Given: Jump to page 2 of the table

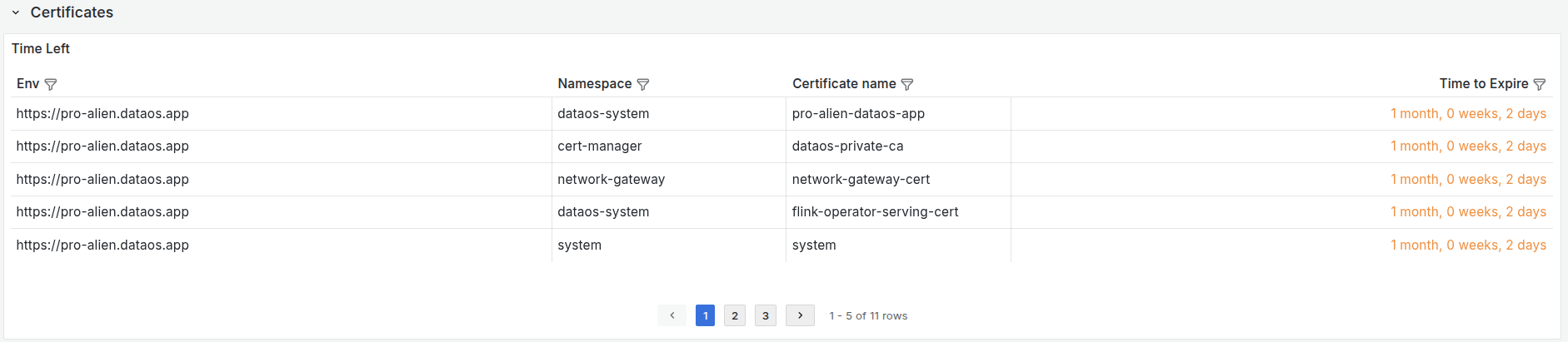Looking at the screenshot, I should (x=735, y=315).
